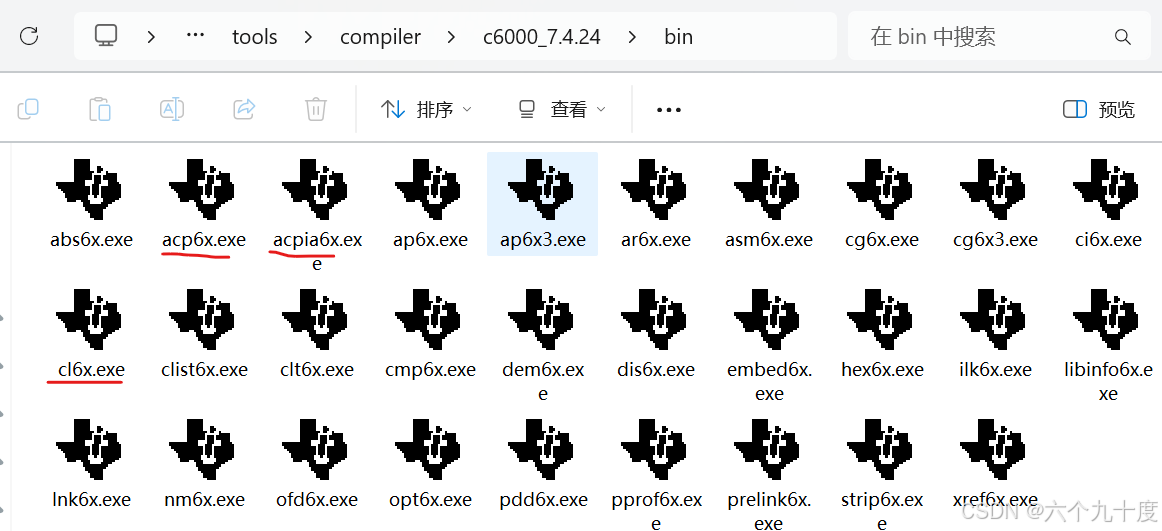Select the lnk6x.exe file icon
Viewport: 1162px width, 531px height.
tap(88, 450)
